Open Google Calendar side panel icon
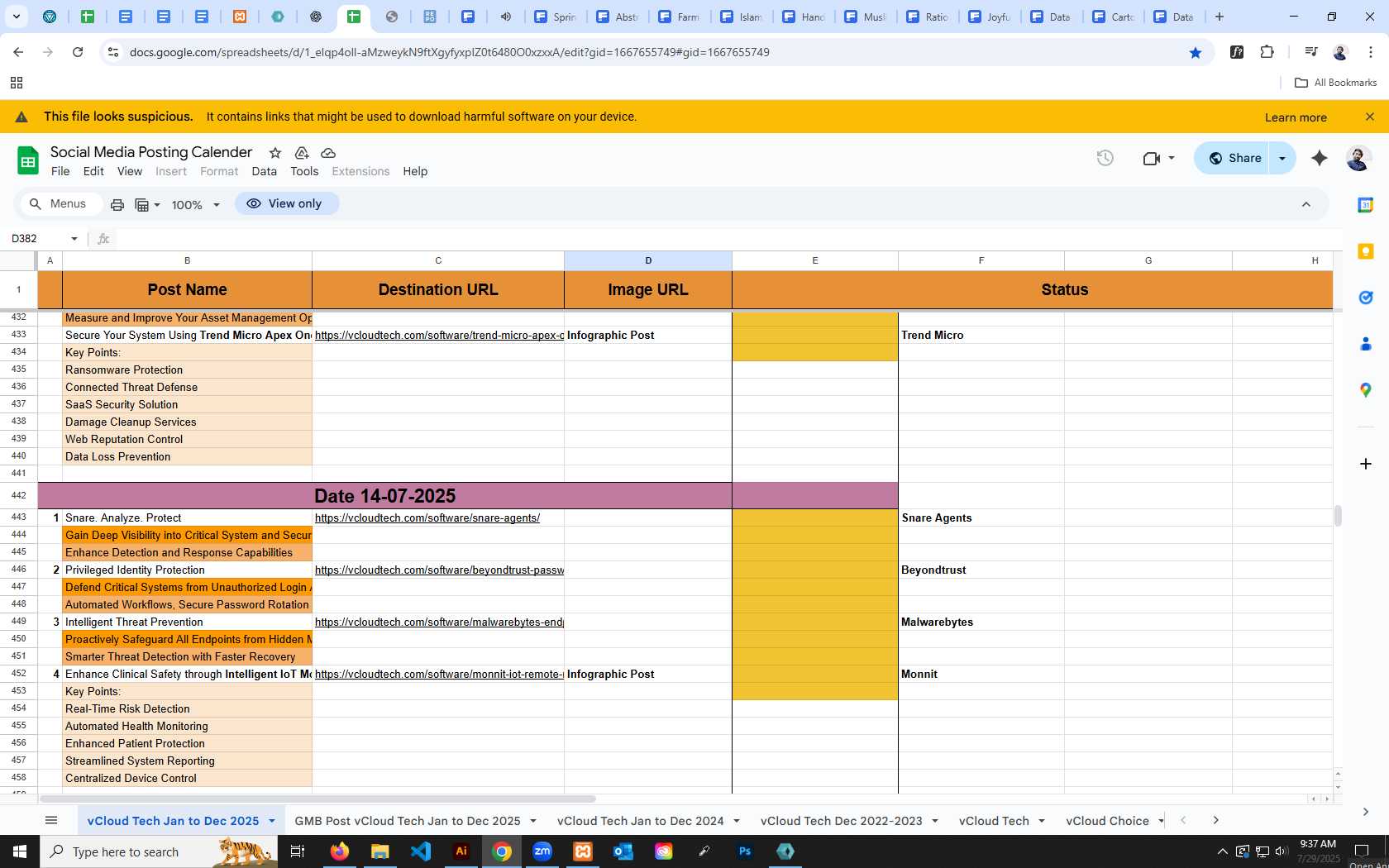Screen dimensions: 1389x868 pyautogui.click(x=1366, y=205)
